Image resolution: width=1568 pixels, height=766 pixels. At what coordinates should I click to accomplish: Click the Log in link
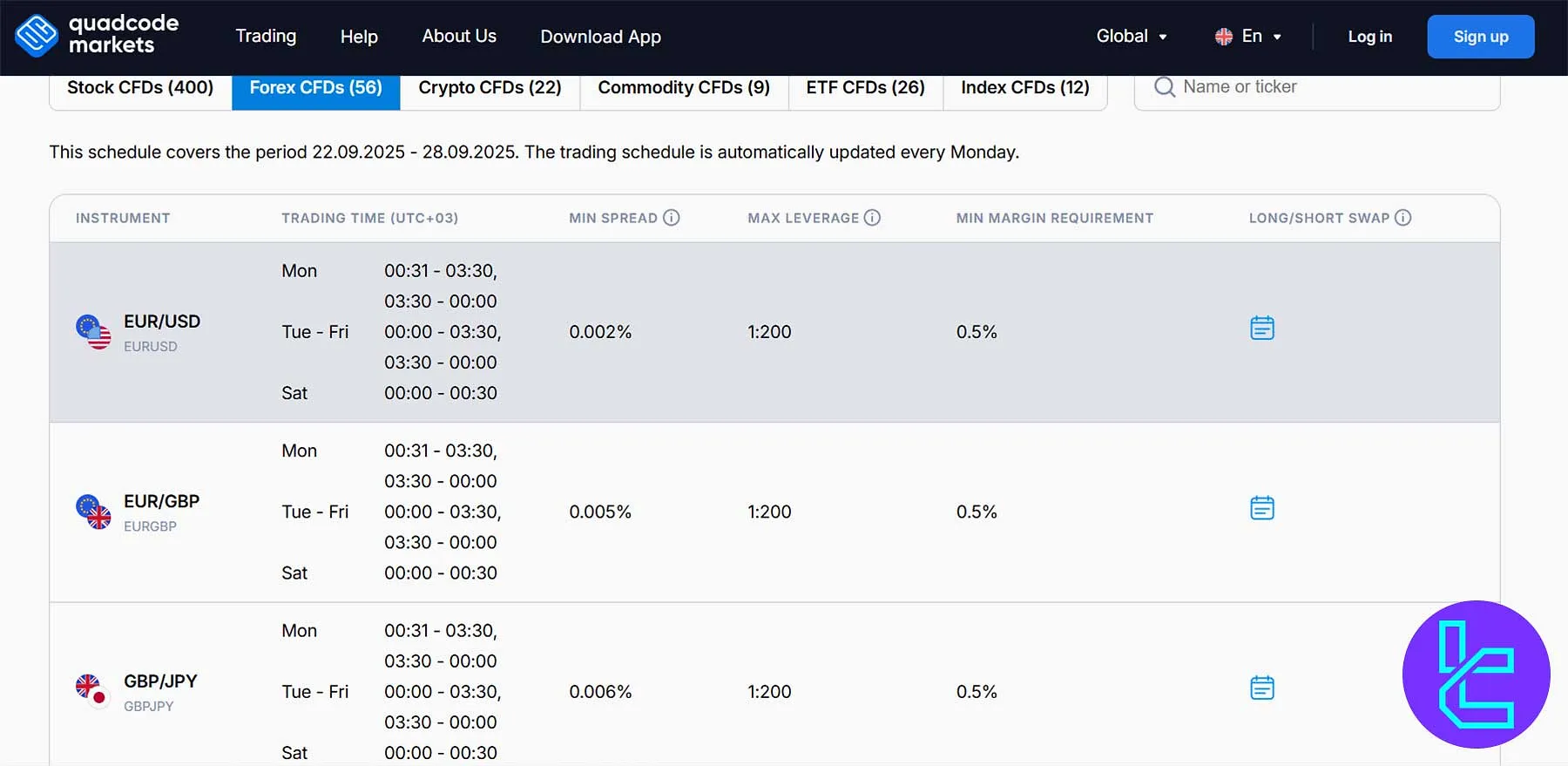coord(1369,37)
